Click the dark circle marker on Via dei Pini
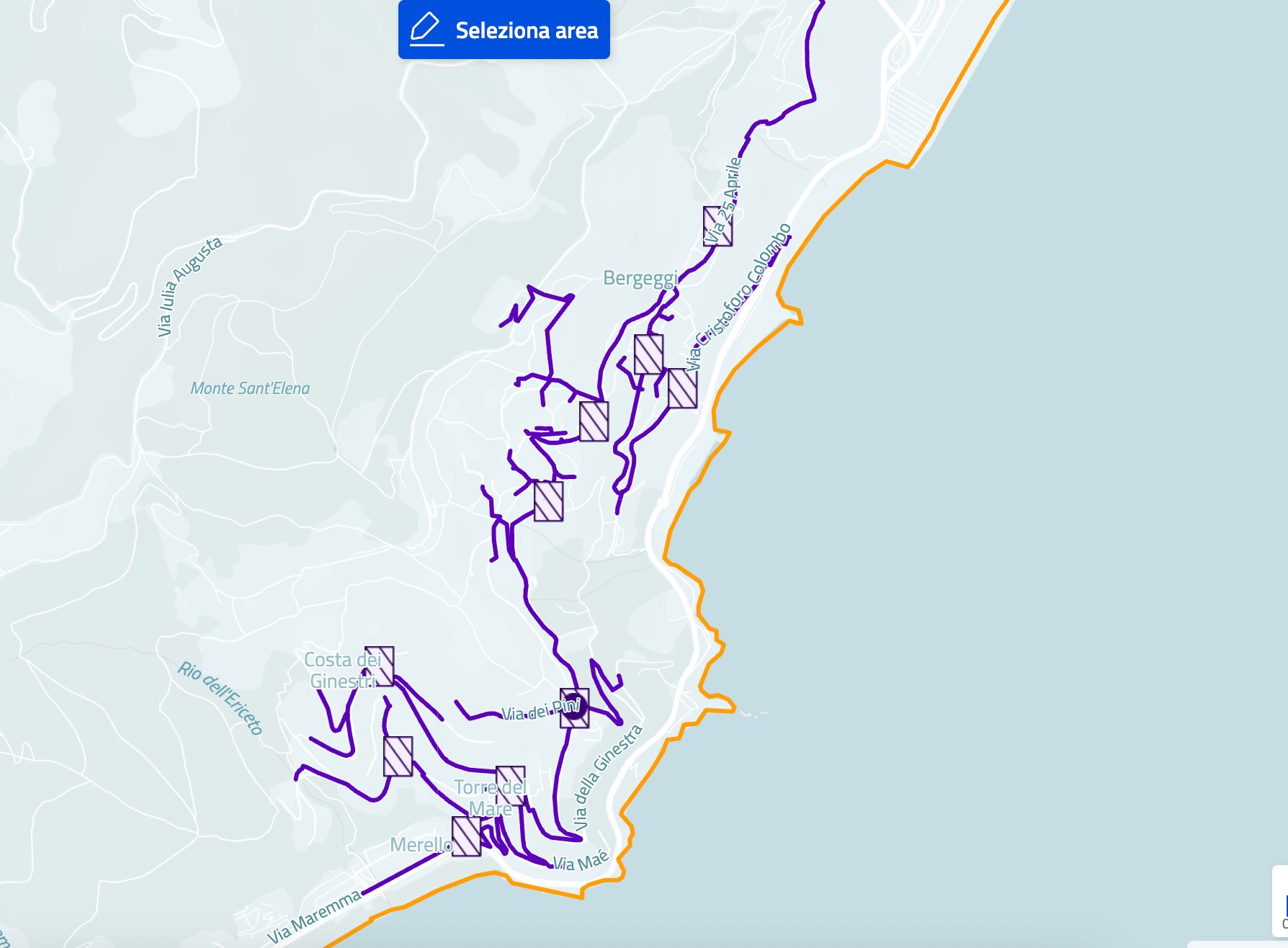1288x948 pixels. tap(574, 707)
